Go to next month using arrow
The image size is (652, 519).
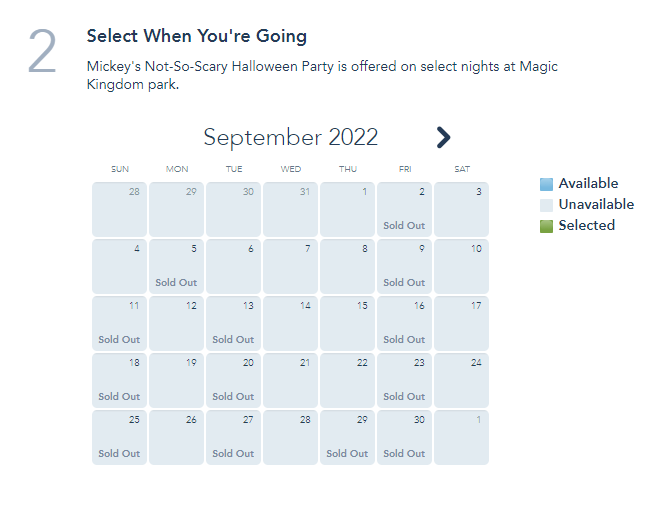(444, 138)
